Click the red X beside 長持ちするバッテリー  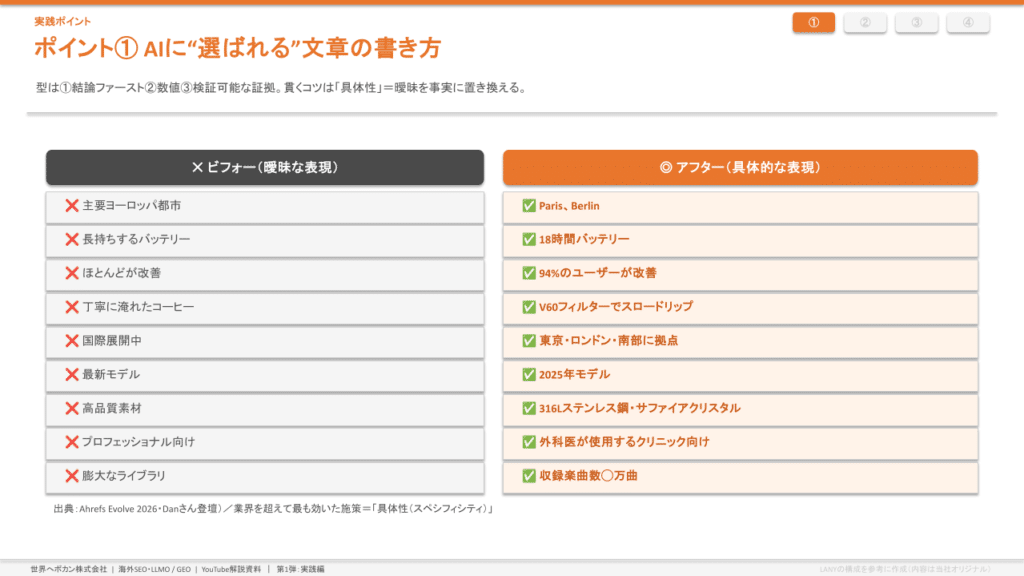72,240
